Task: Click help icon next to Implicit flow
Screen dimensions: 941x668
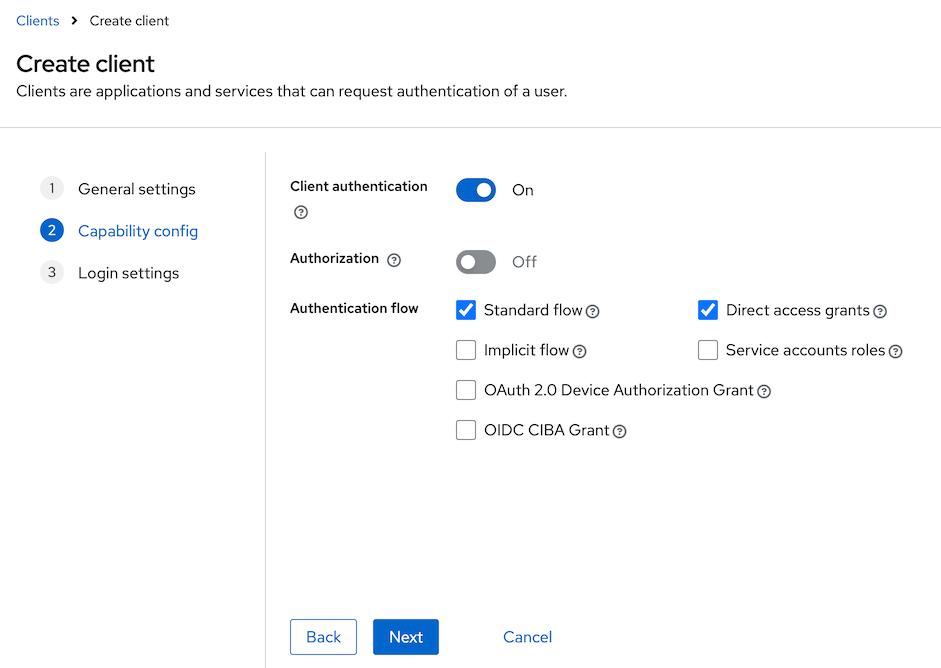Action: point(580,351)
